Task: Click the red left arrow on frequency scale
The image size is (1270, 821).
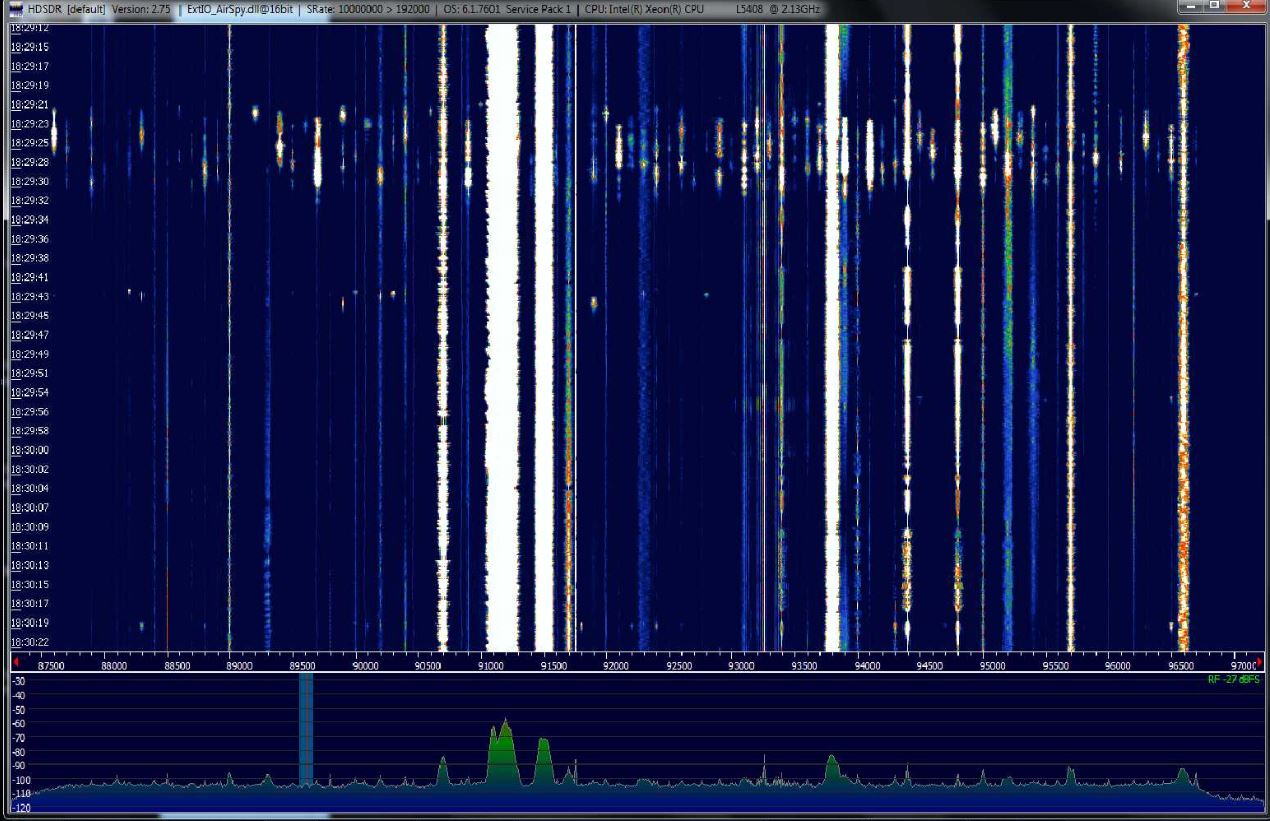Action: [16, 663]
